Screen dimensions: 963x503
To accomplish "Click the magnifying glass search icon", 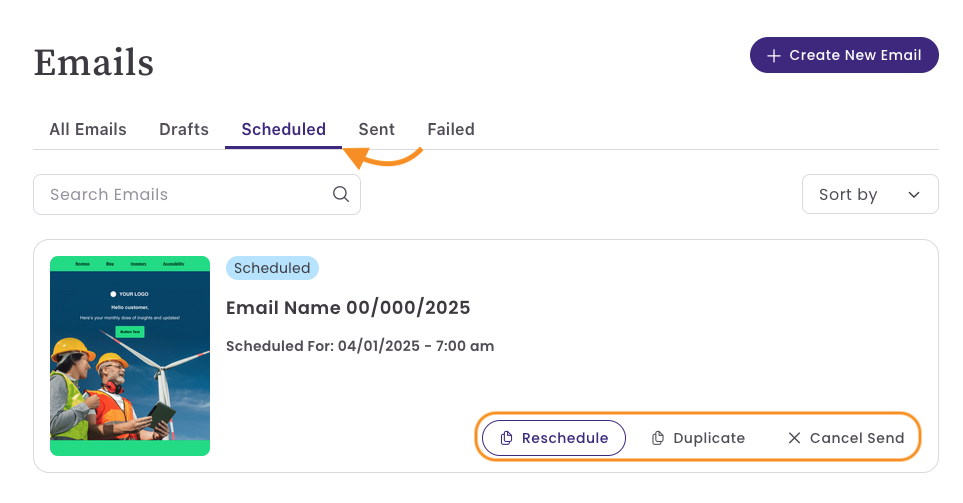I will [341, 194].
